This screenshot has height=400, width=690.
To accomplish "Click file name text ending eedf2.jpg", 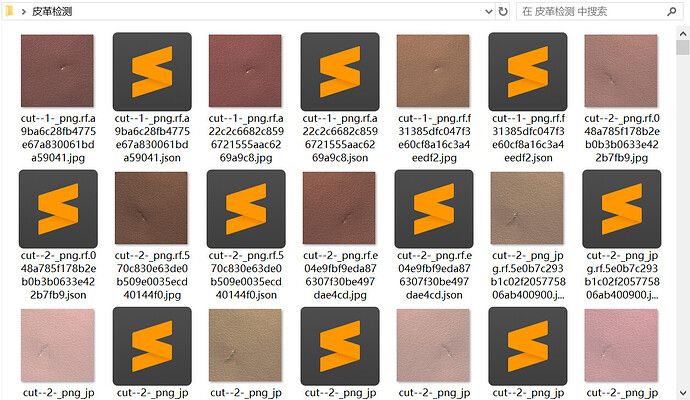I will click(x=434, y=138).
